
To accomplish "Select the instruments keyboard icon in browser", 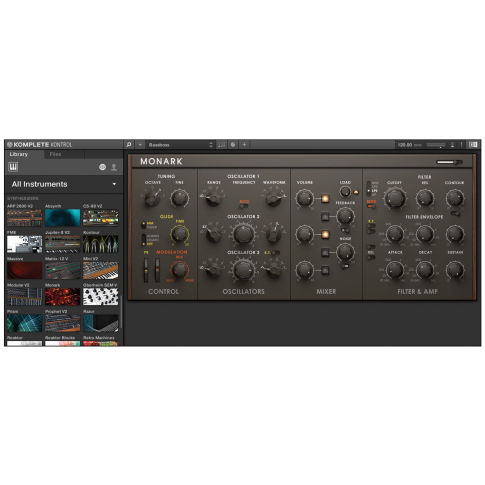I will tap(13, 167).
